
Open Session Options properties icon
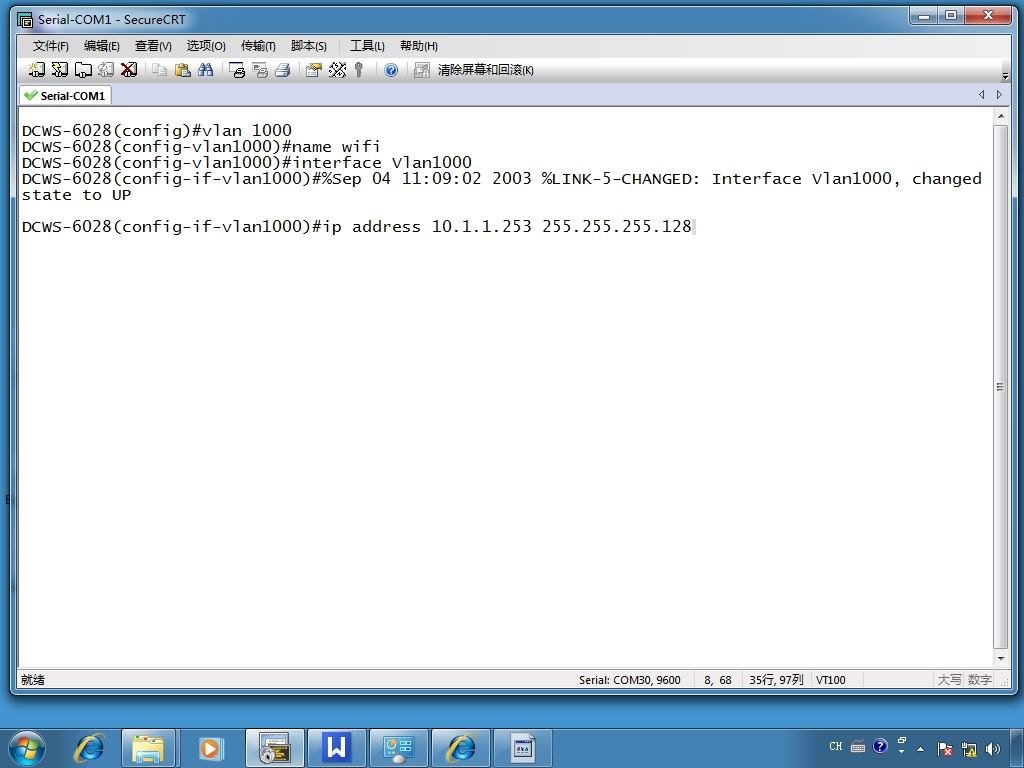(314, 69)
